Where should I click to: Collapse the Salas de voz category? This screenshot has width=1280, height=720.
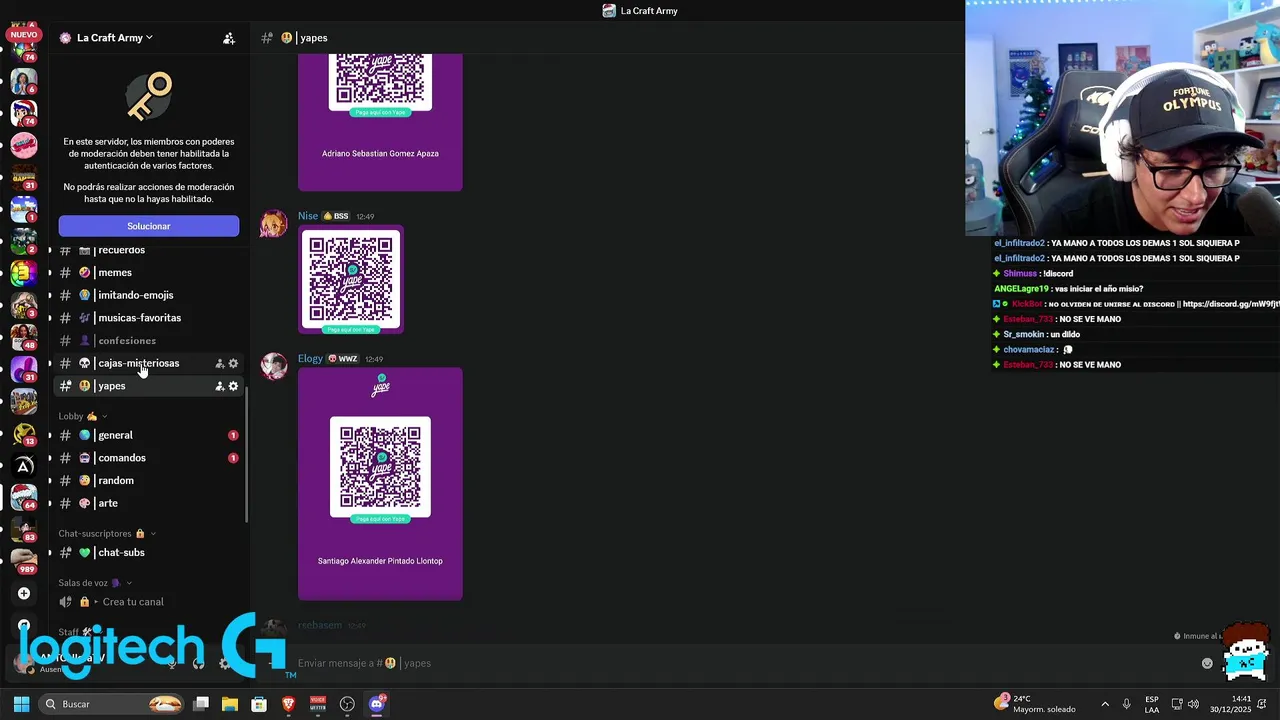95,583
